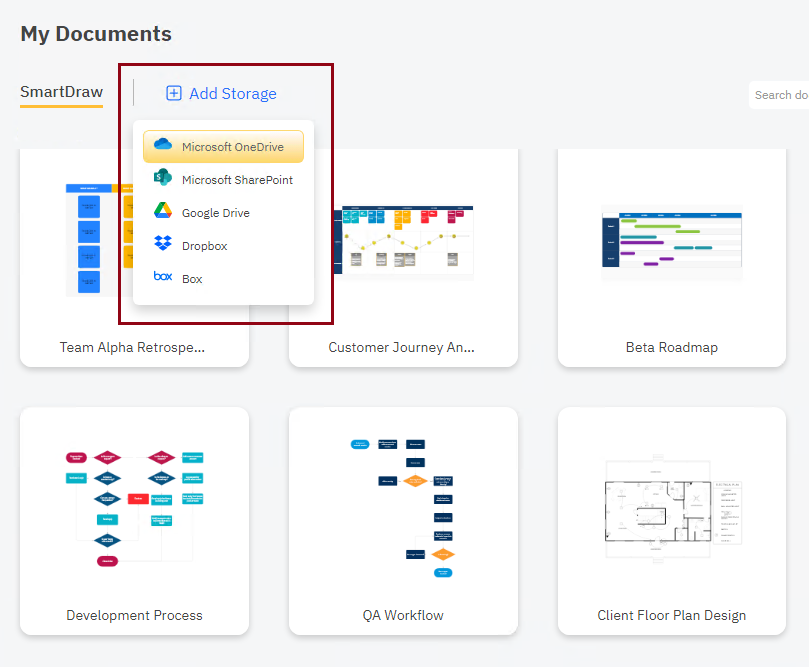Select Dropbox text in storage menu
This screenshot has width=809, height=667.
click(204, 246)
